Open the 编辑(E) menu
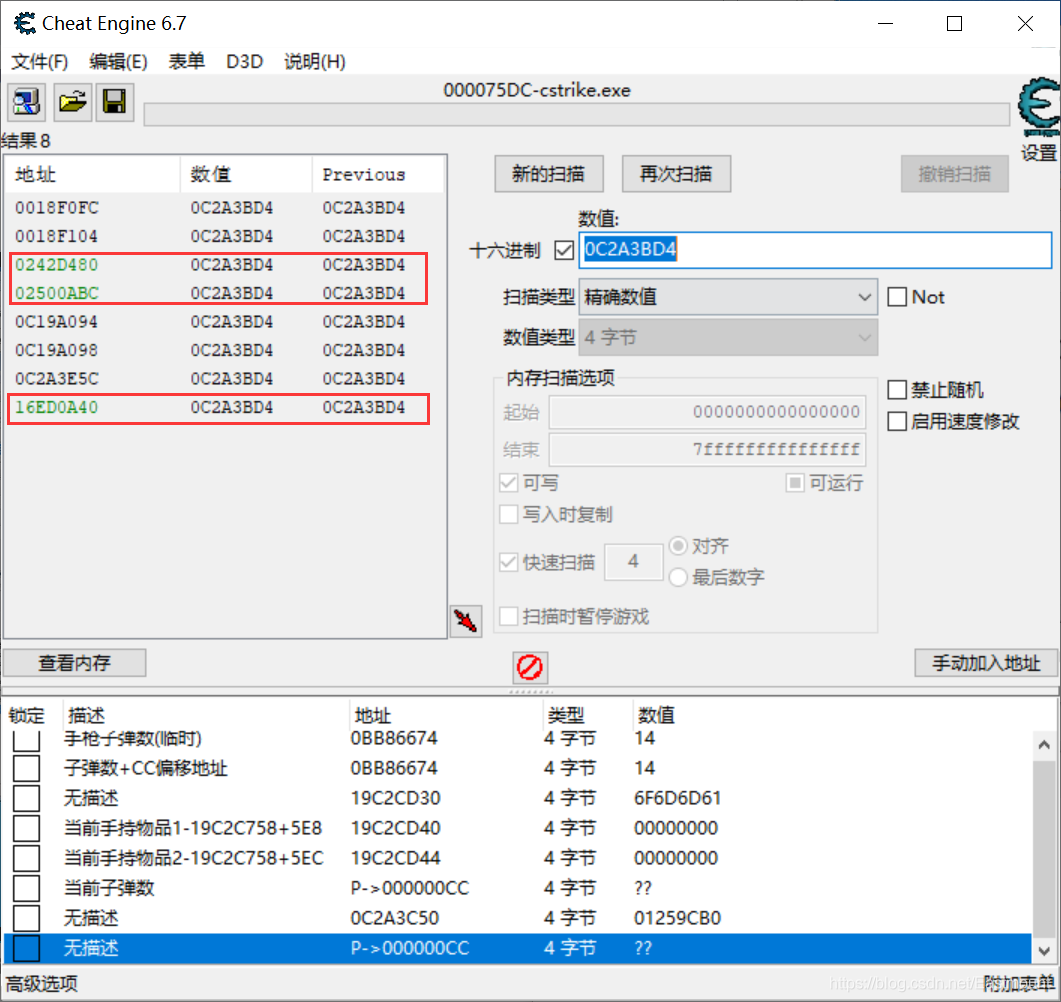Viewport: 1061px width, 1002px height. 118,62
